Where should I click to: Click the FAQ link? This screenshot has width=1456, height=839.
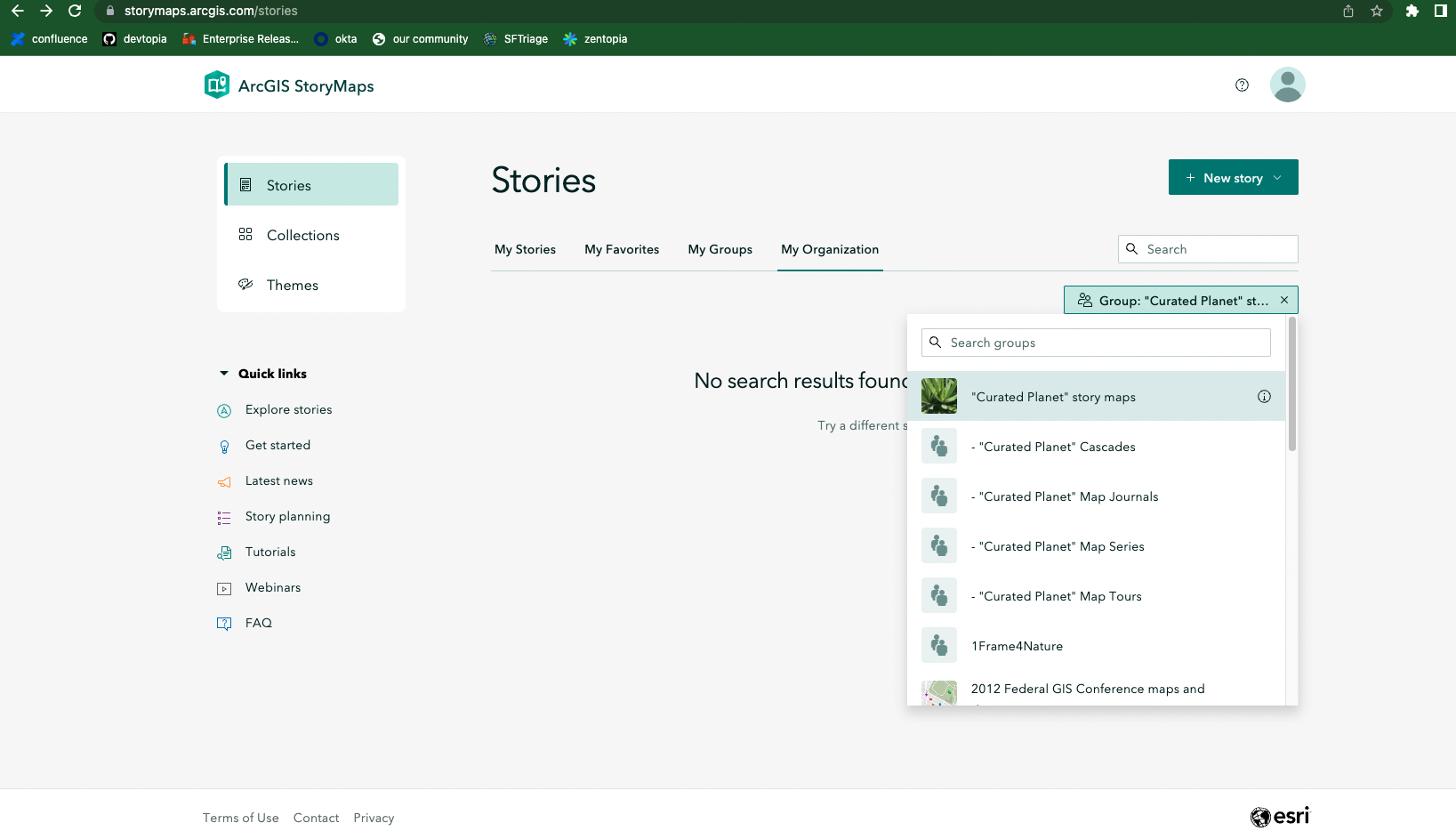pyautogui.click(x=259, y=623)
